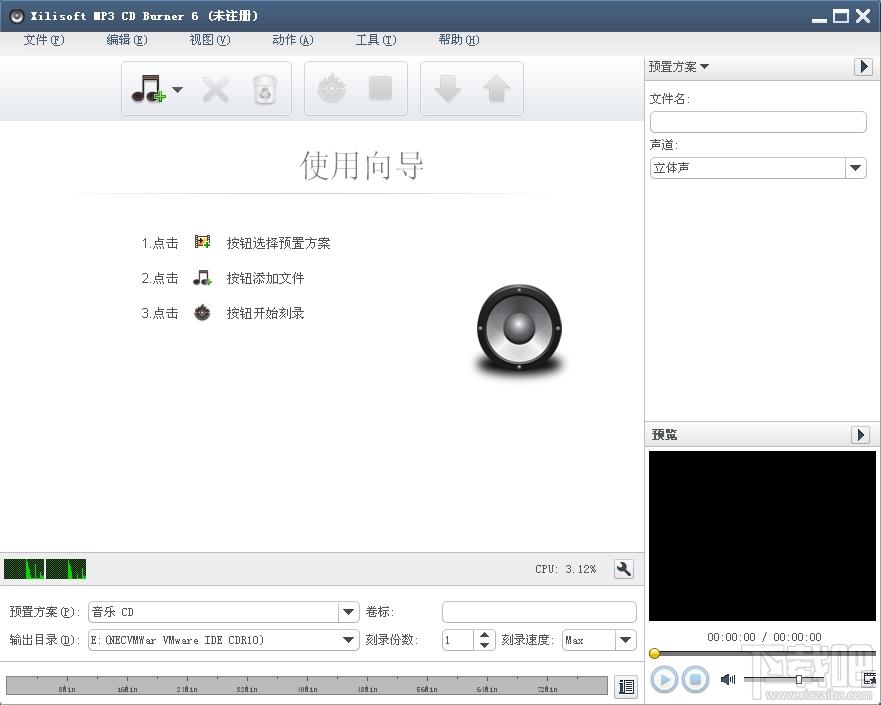Open settings with wrench icon
881x705 pixels.
pos(624,569)
